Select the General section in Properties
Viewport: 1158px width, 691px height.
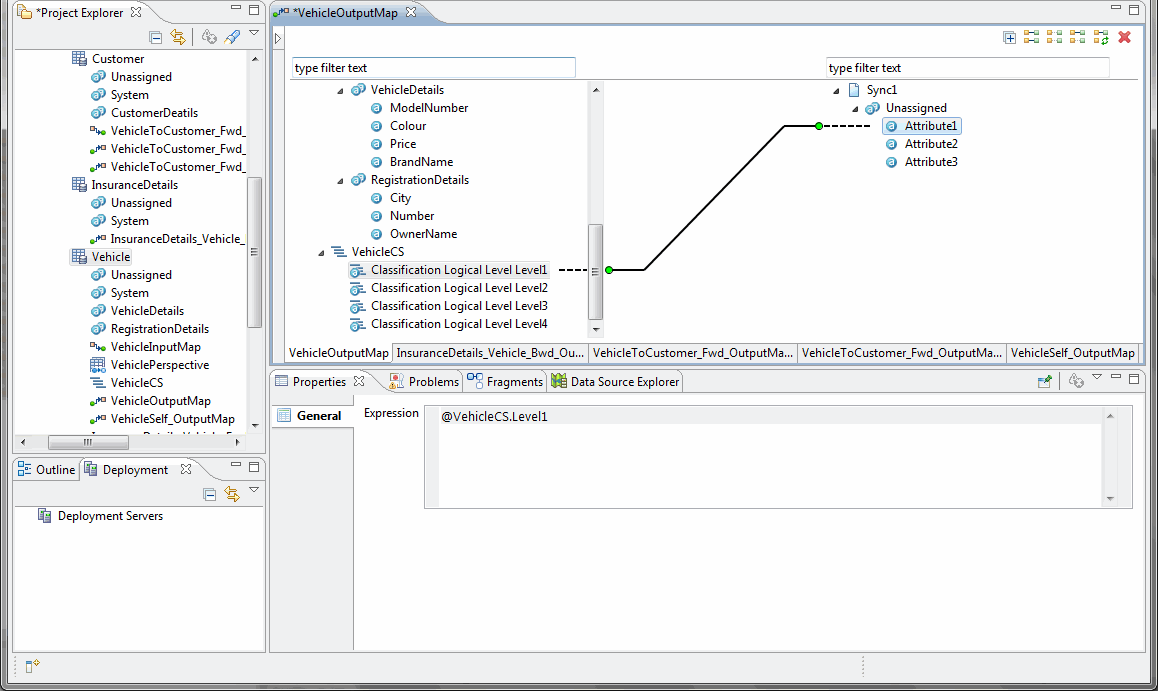[311, 416]
